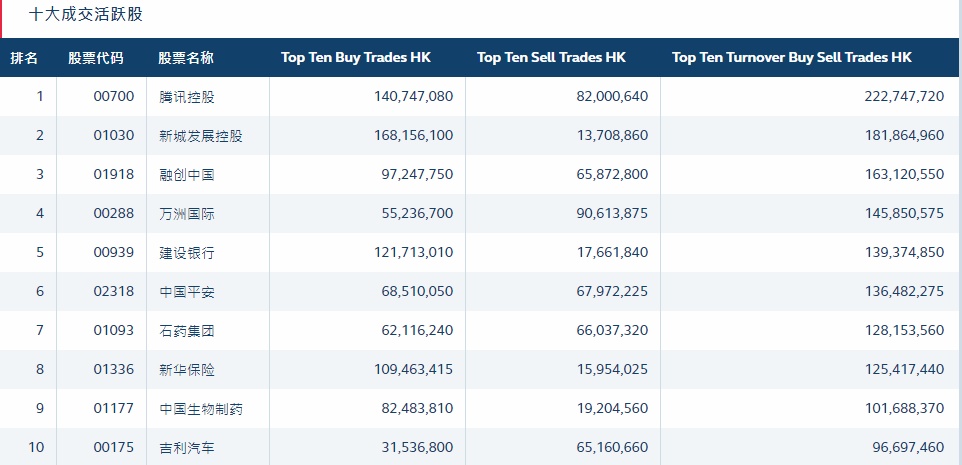Click 新城发展控股 stock name

[x=200, y=136]
